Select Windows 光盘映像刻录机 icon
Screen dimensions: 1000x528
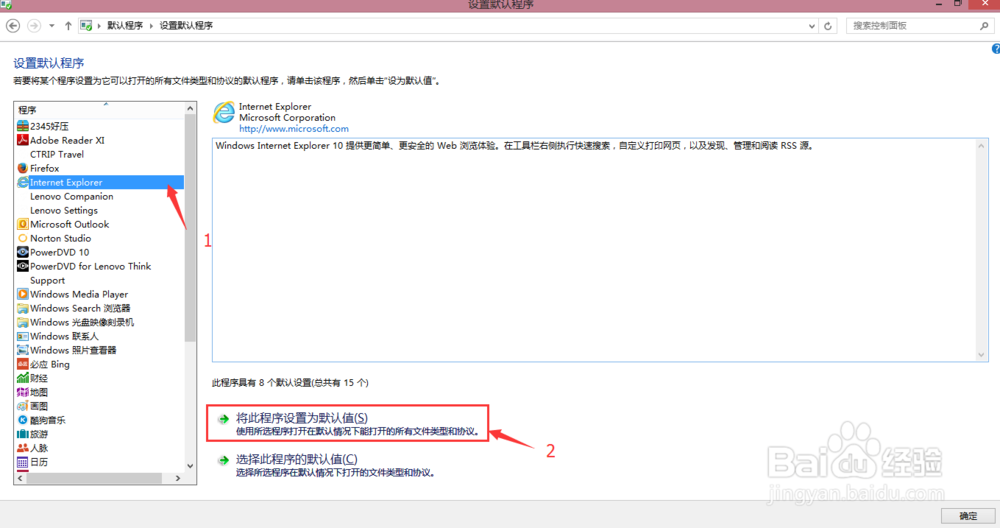(x=22, y=322)
